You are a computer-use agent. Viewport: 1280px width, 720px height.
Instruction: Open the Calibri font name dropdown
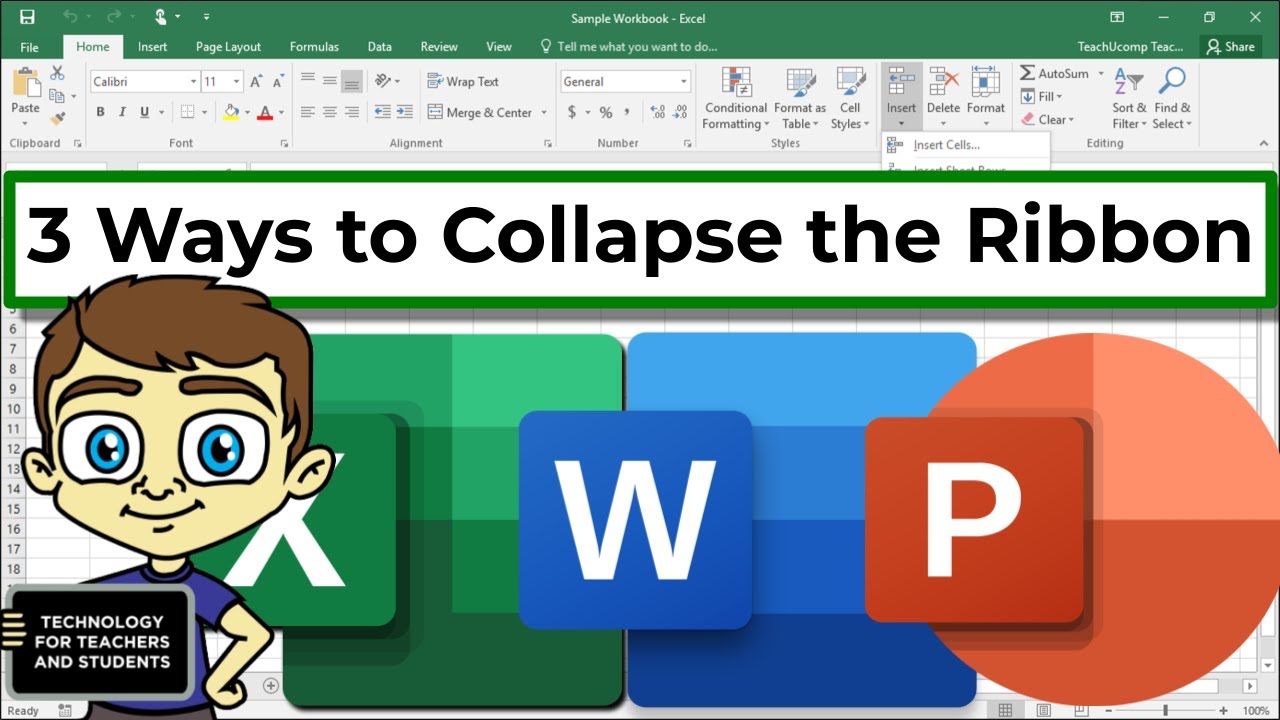point(193,82)
